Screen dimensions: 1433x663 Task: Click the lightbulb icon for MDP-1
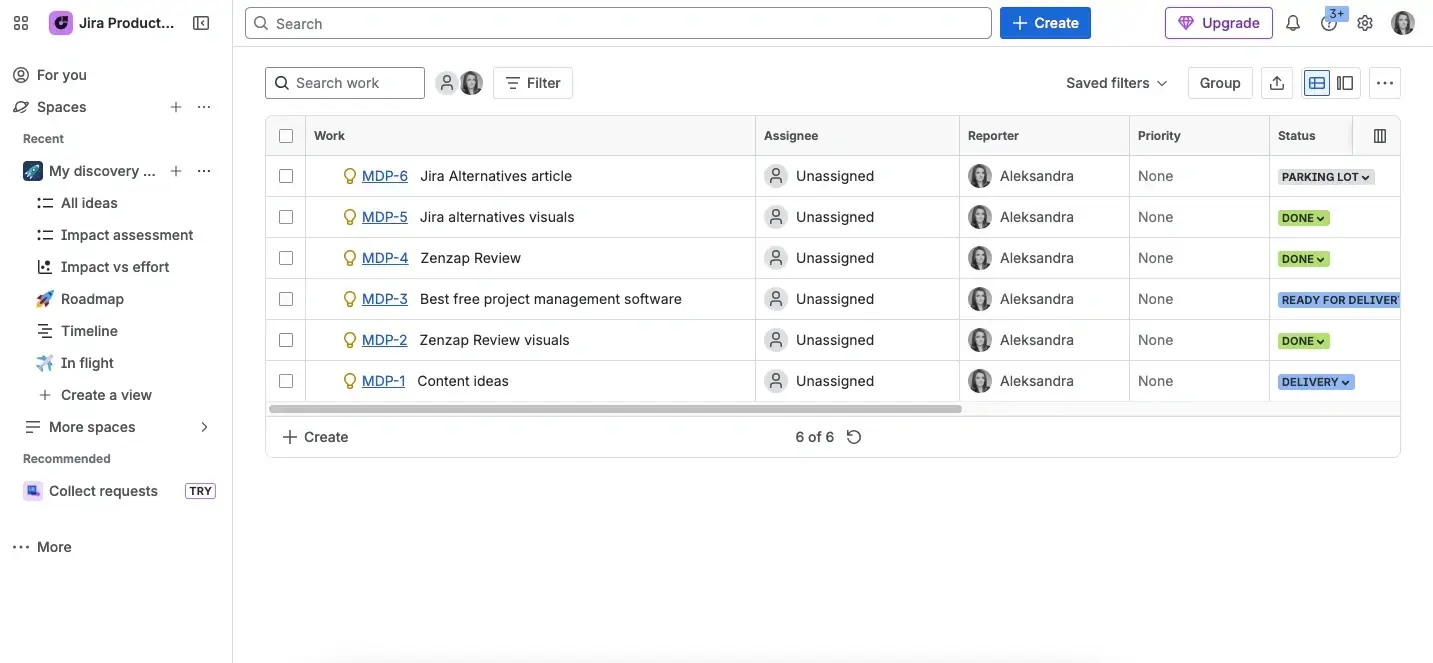[350, 381]
